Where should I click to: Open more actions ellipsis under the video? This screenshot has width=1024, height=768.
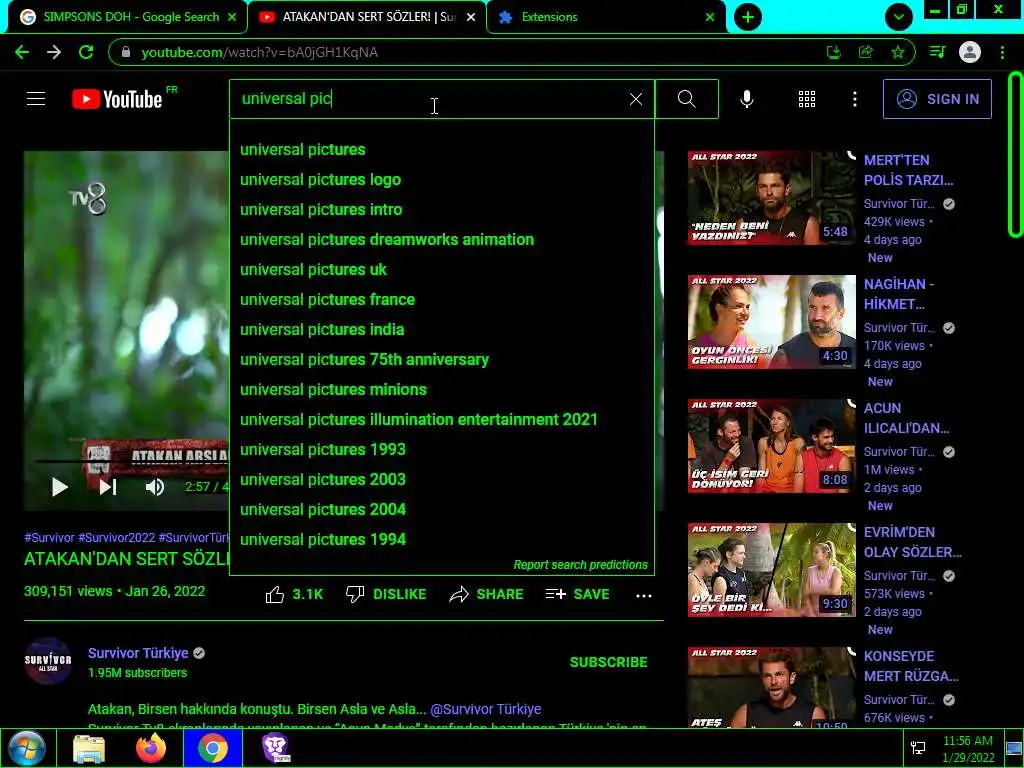643,595
